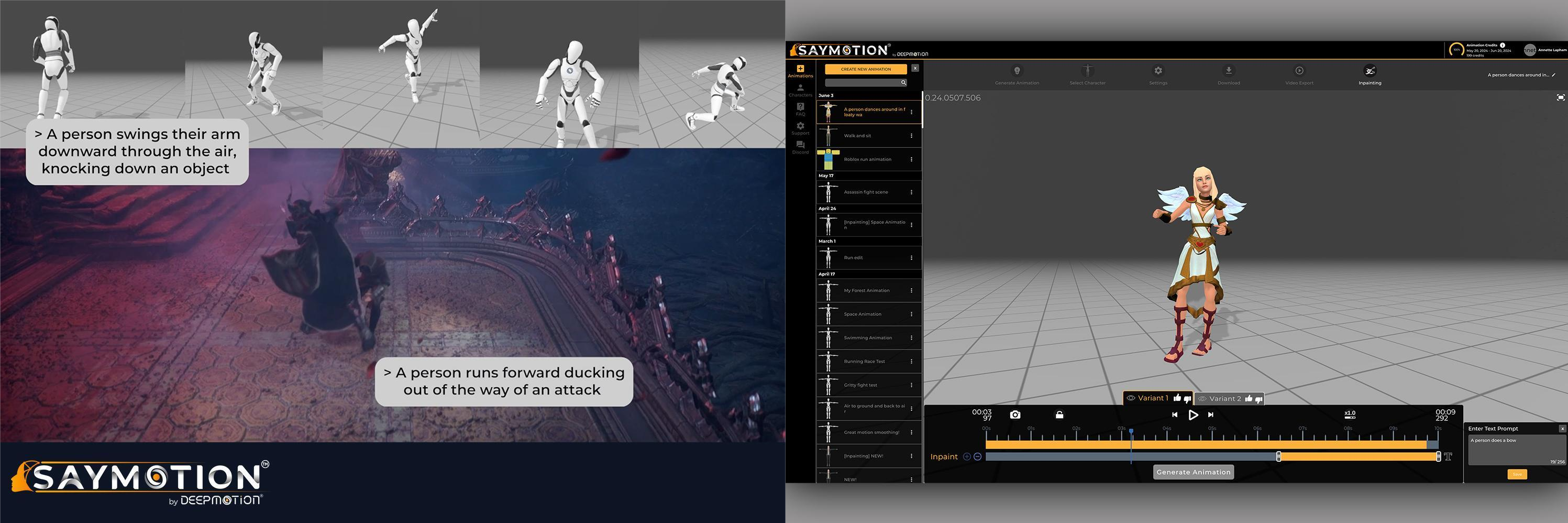
Task: Remove inpaint segment with minus icon
Action: tap(978, 456)
